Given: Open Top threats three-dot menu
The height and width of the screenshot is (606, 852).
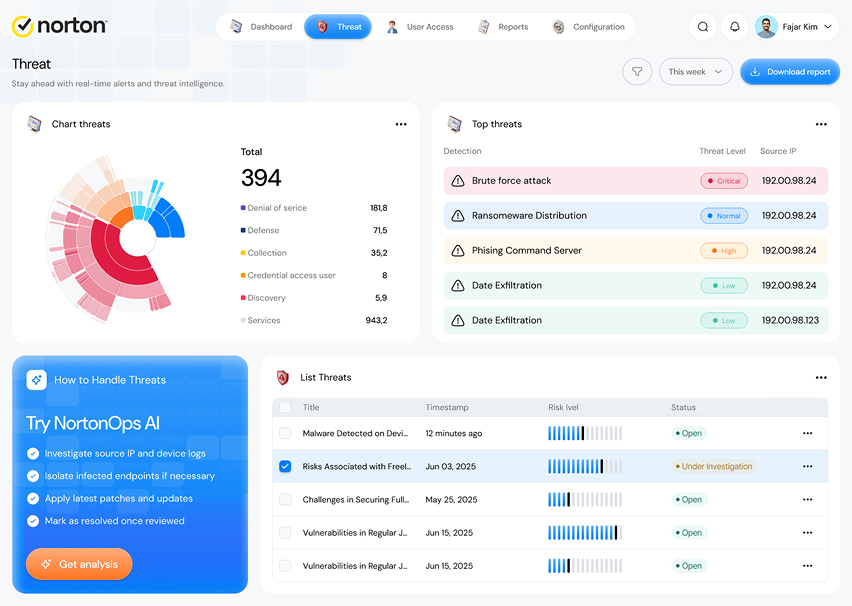Looking at the screenshot, I should 821,124.
